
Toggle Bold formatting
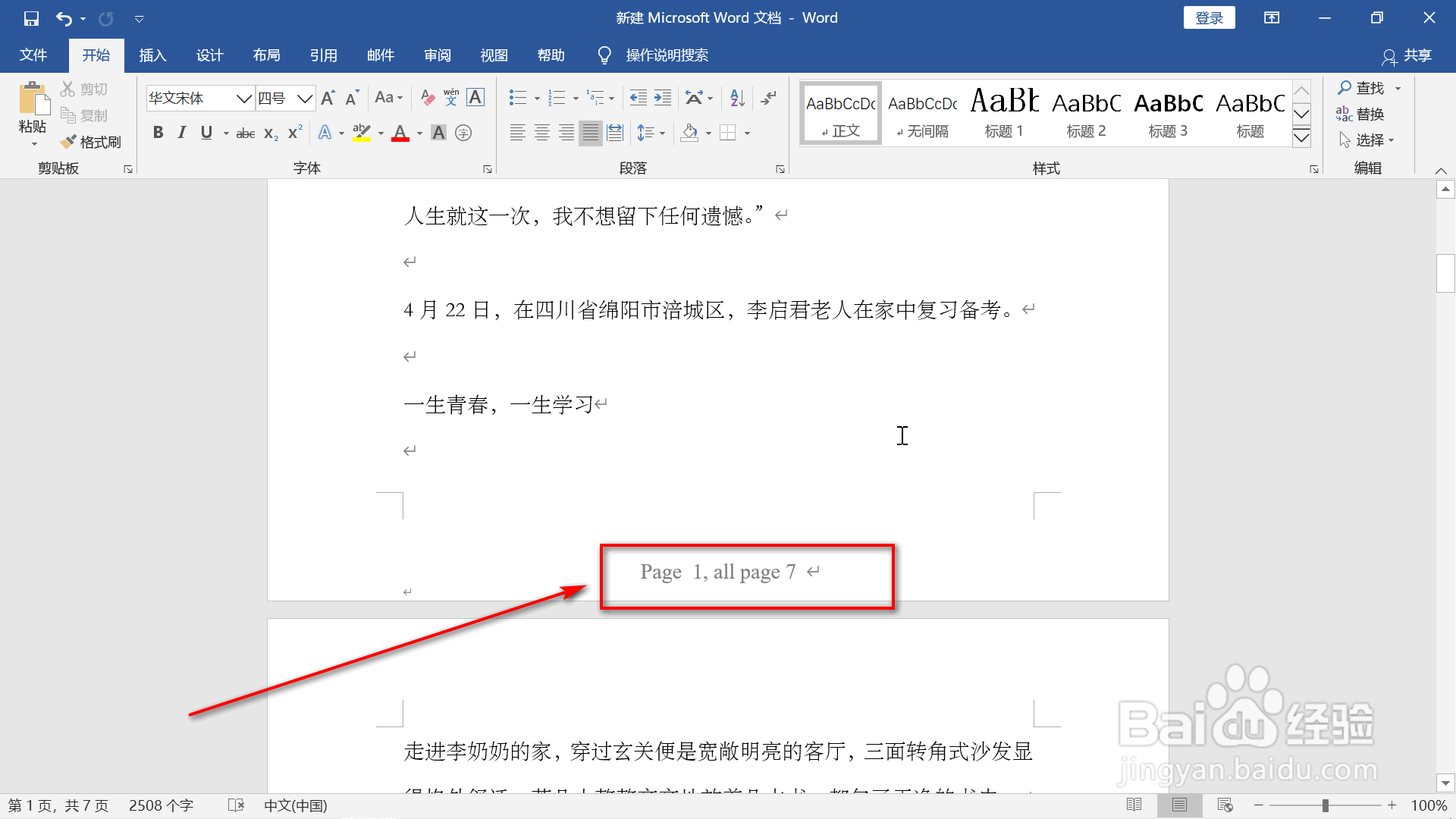158,133
